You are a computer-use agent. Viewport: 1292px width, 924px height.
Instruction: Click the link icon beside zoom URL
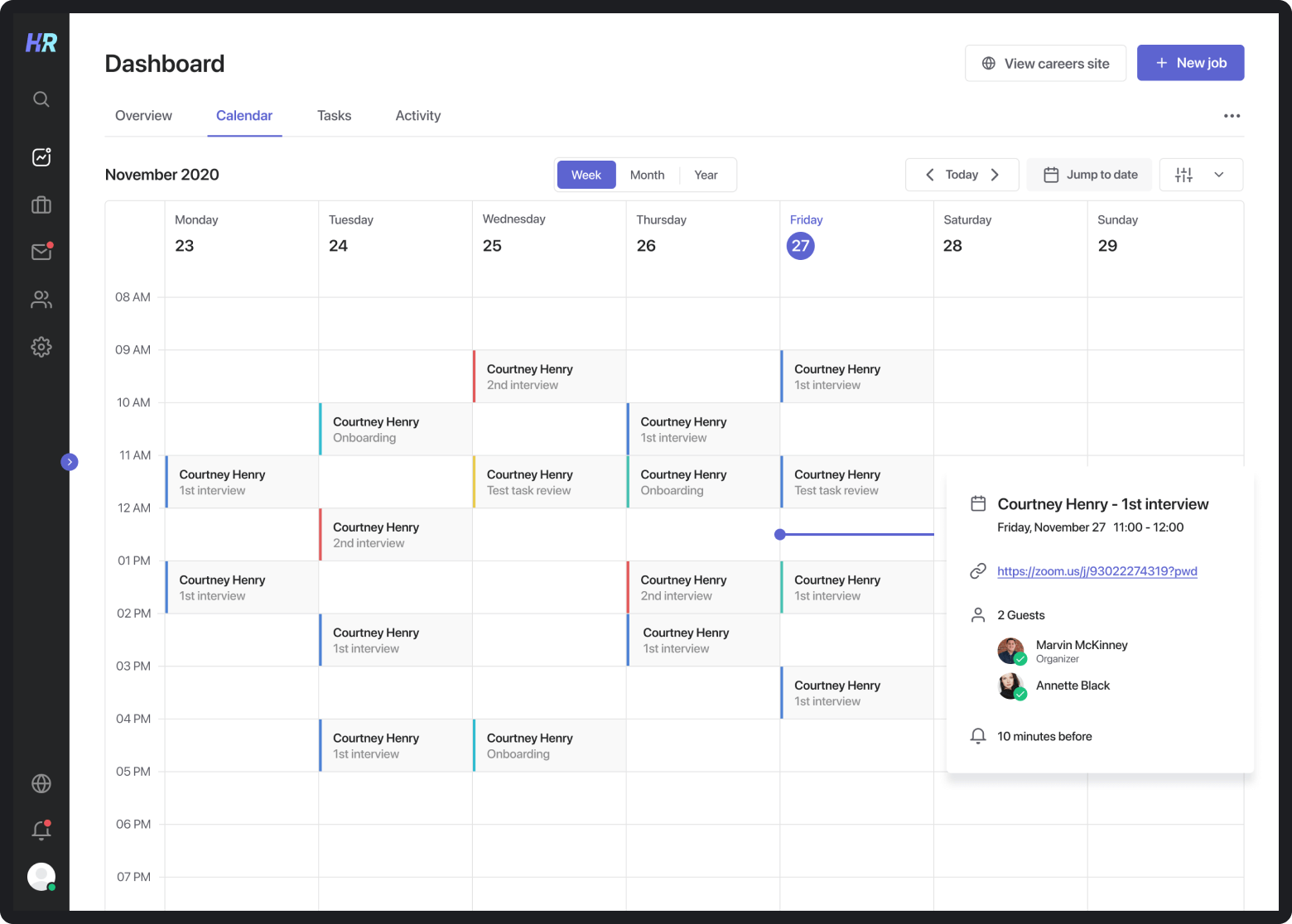[978, 571]
